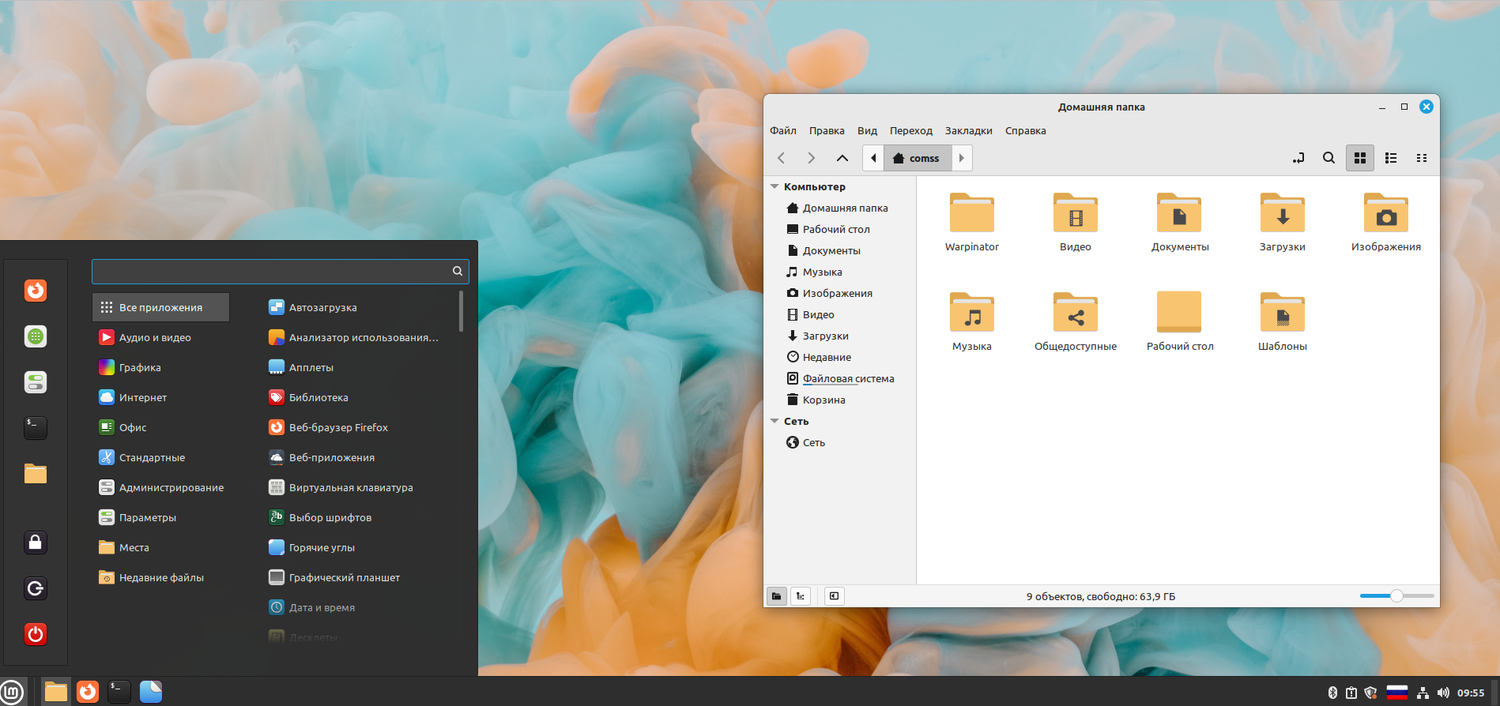Collapse the Сеть section
Image resolution: width=1500 pixels, height=706 pixels.
click(x=774, y=421)
